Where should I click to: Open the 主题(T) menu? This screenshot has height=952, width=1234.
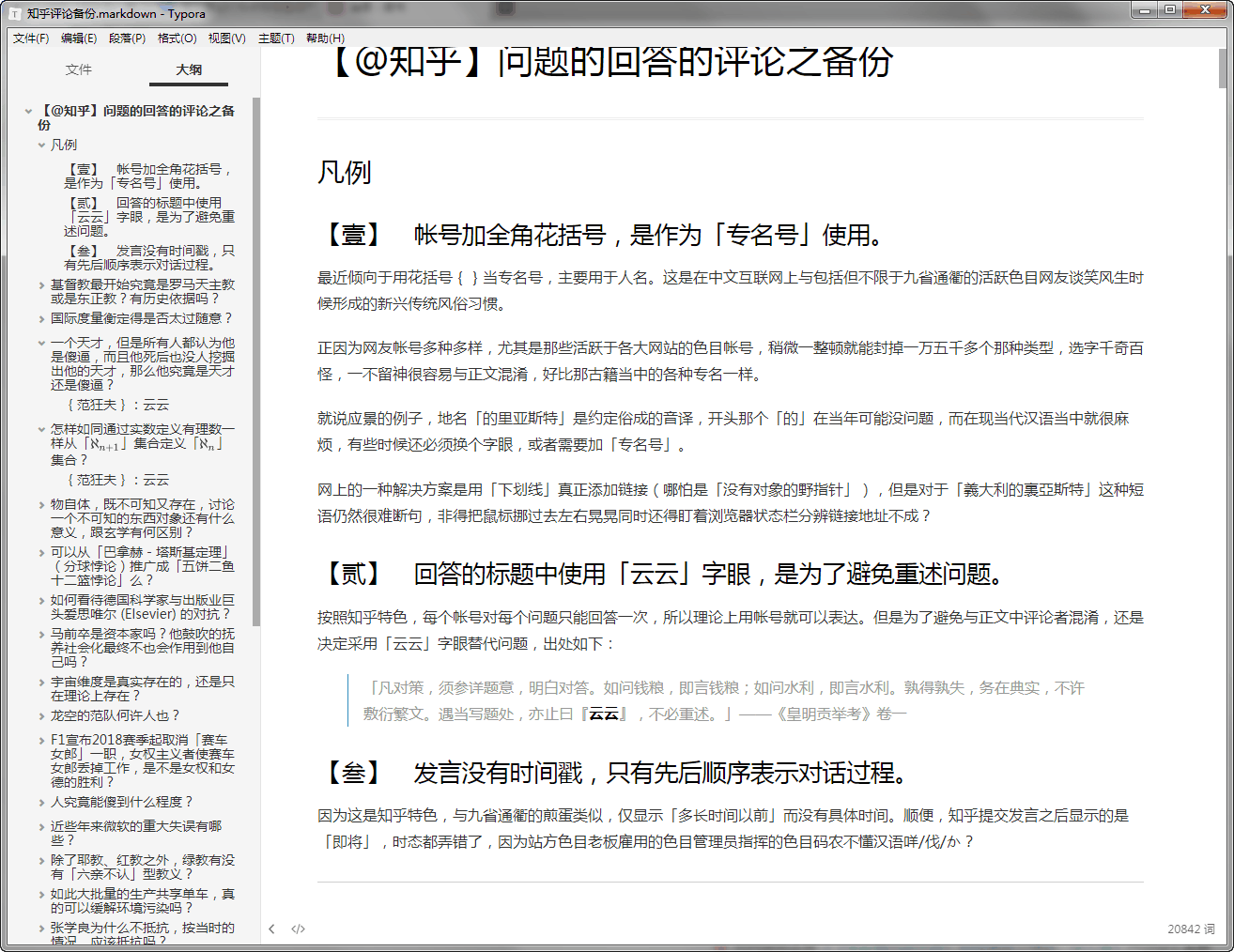[x=276, y=38]
